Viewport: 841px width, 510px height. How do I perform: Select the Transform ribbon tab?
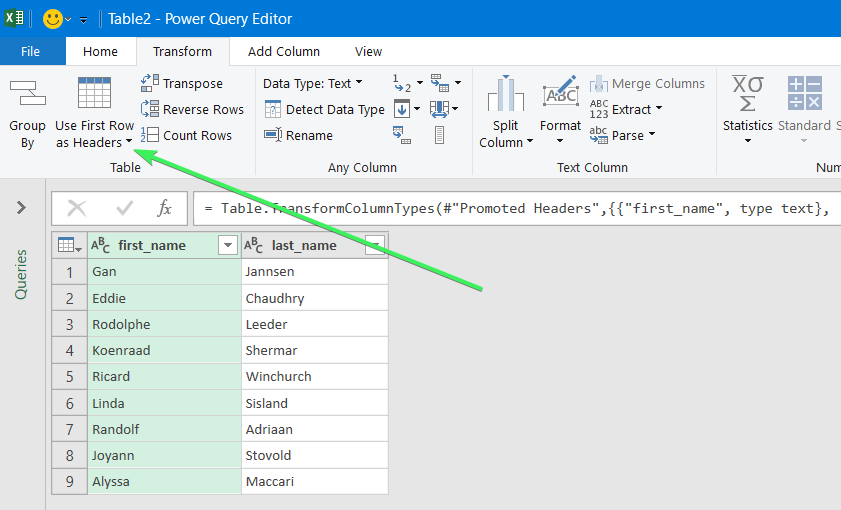click(x=182, y=51)
